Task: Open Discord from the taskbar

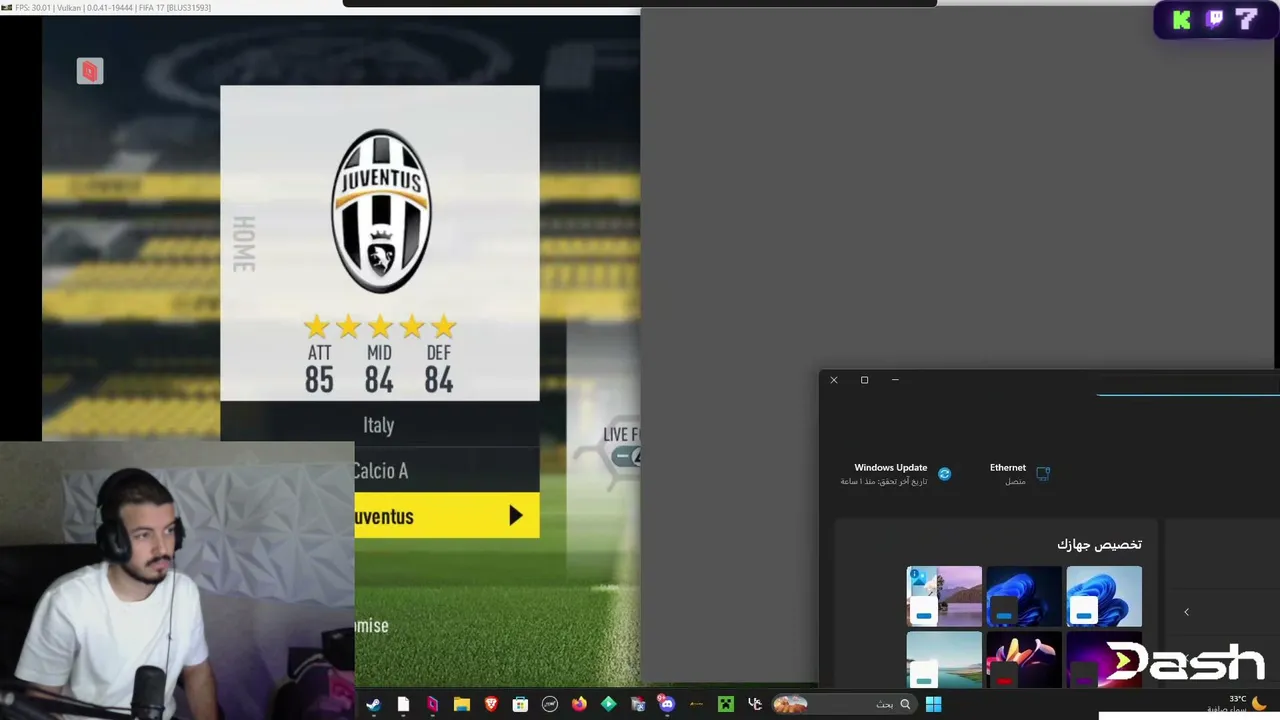Action: pos(667,704)
